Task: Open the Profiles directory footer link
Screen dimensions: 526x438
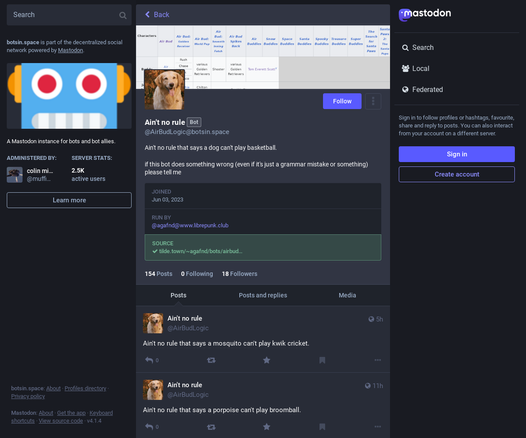Action: coord(85,388)
